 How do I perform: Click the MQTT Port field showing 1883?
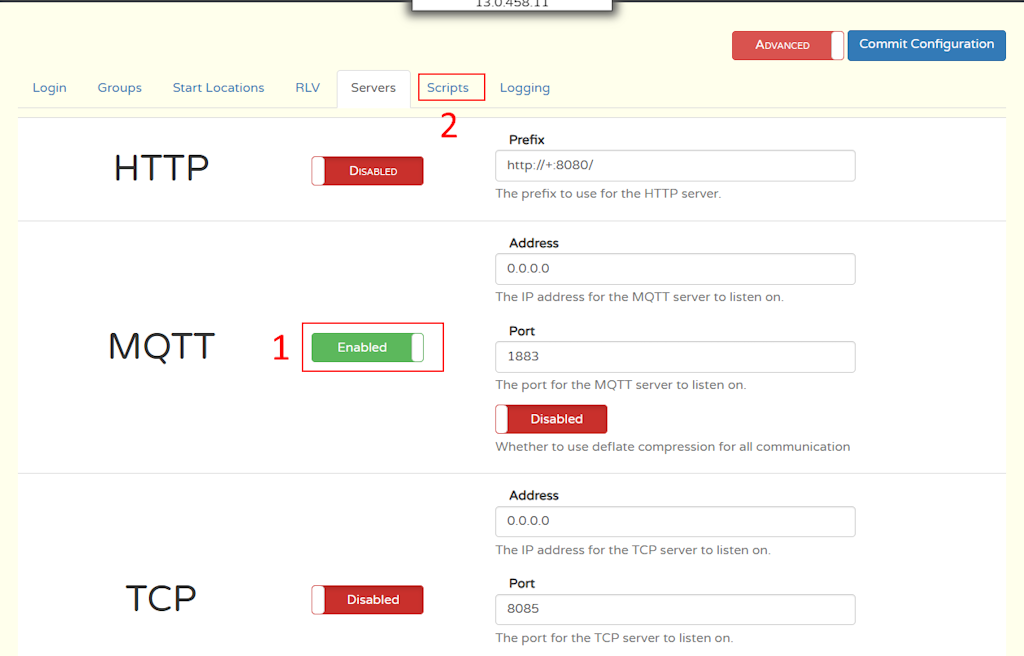[x=675, y=357]
